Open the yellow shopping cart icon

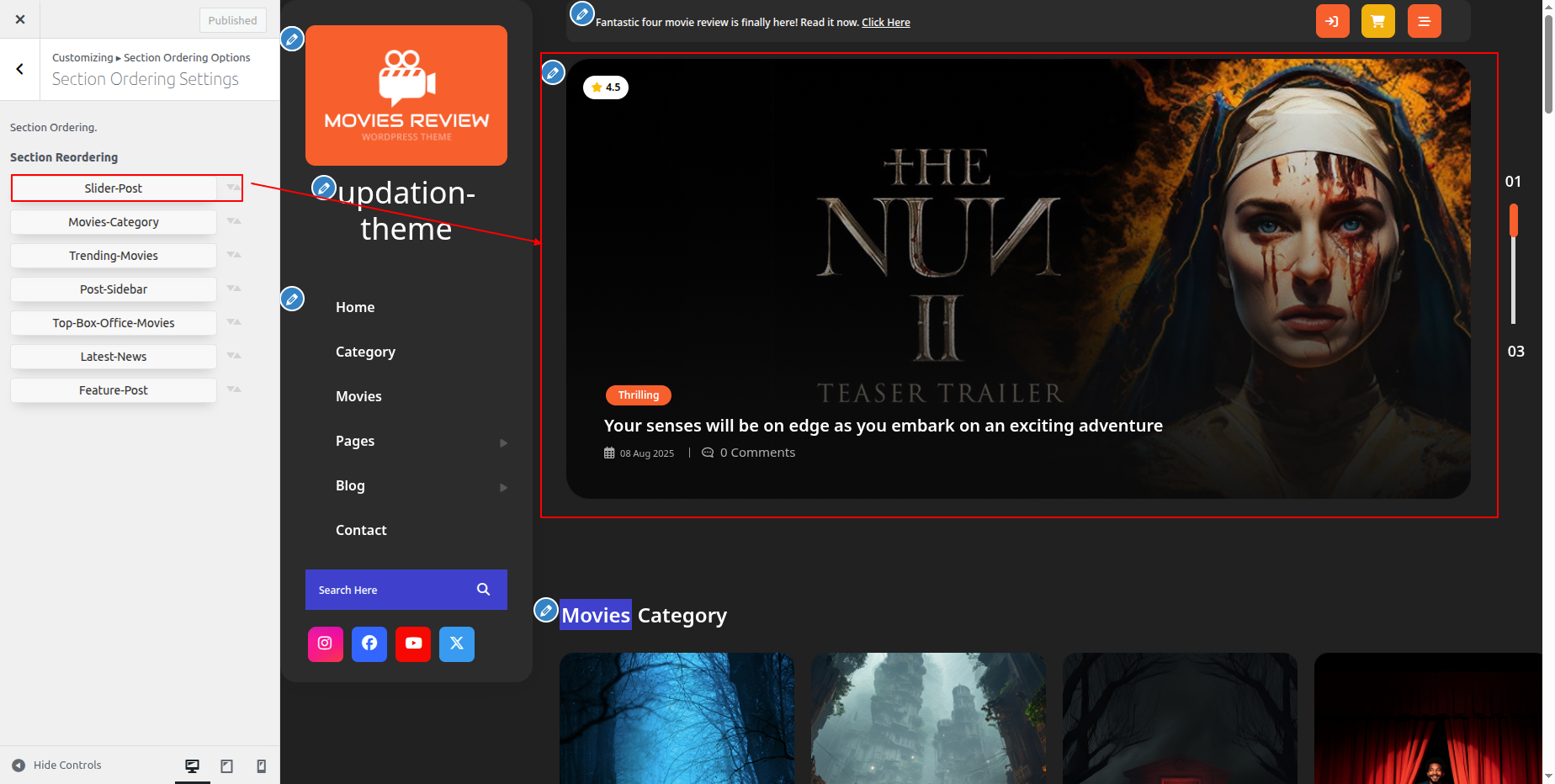tap(1377, 22)
